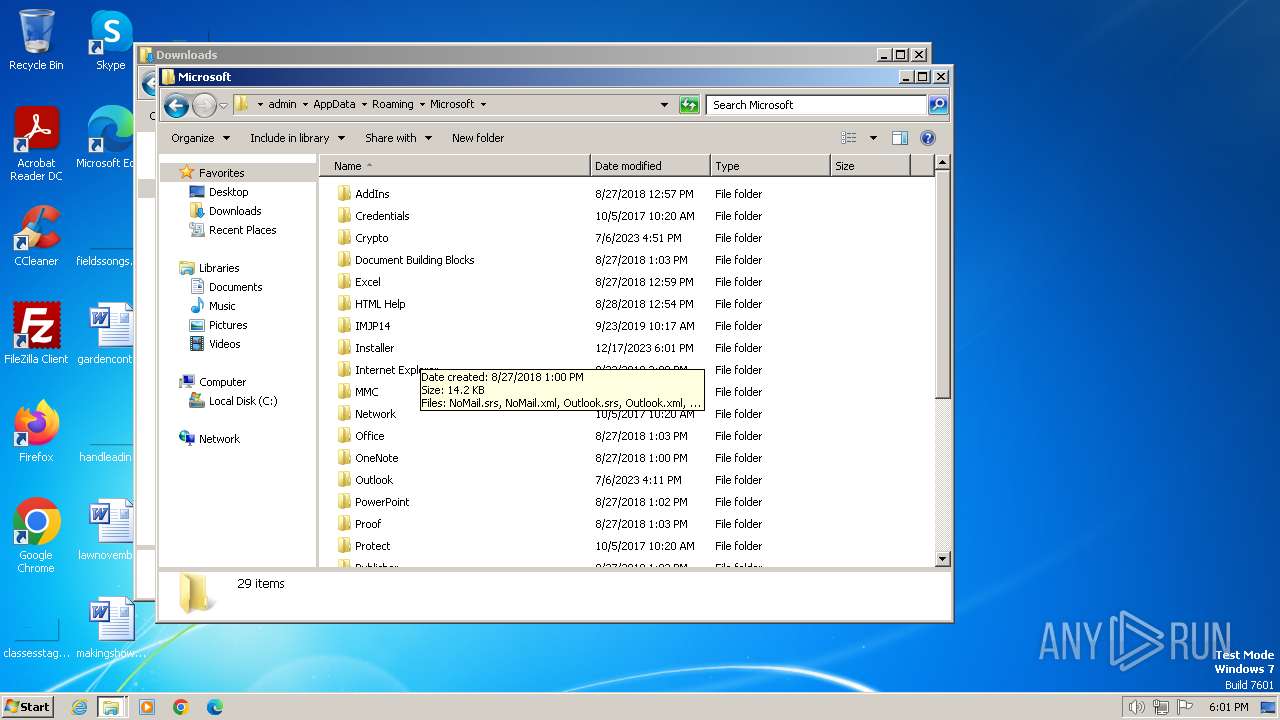Screen dimensions: 1280x720
Task: Select the OneNote folder row
Action: coord(625,458)
